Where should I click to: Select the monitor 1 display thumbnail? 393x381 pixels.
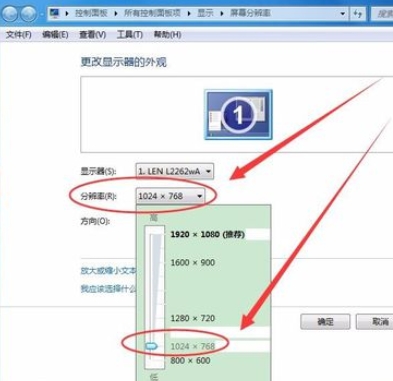(x=238, y=114)
